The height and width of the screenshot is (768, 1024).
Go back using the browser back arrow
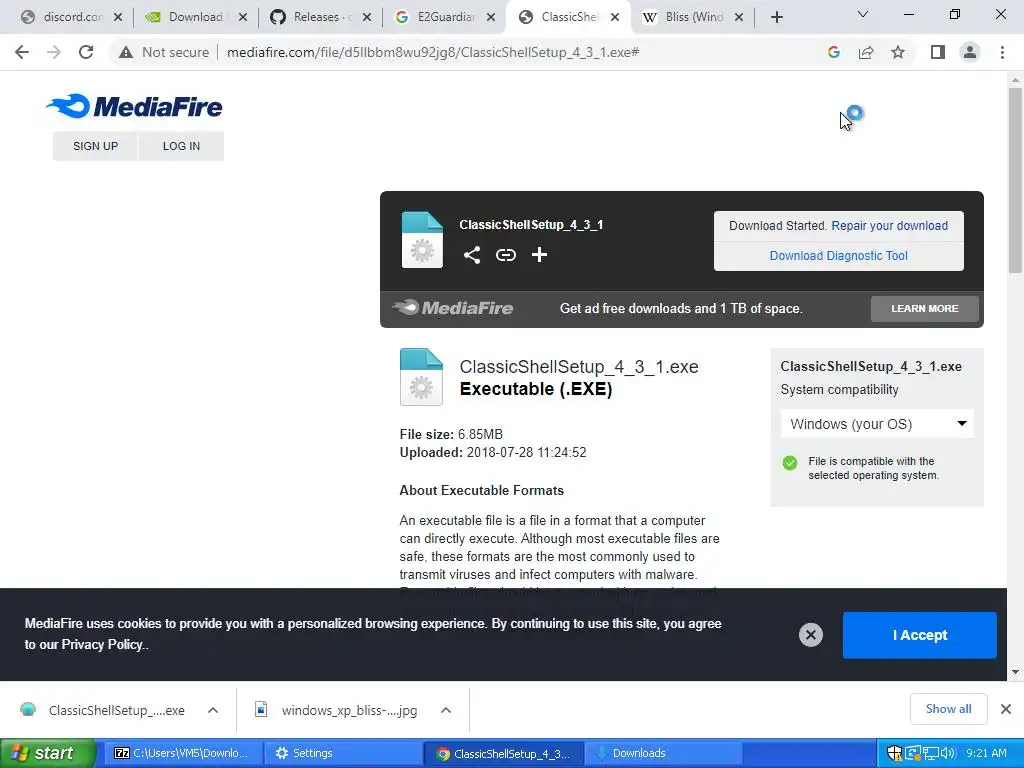[22, 52]
